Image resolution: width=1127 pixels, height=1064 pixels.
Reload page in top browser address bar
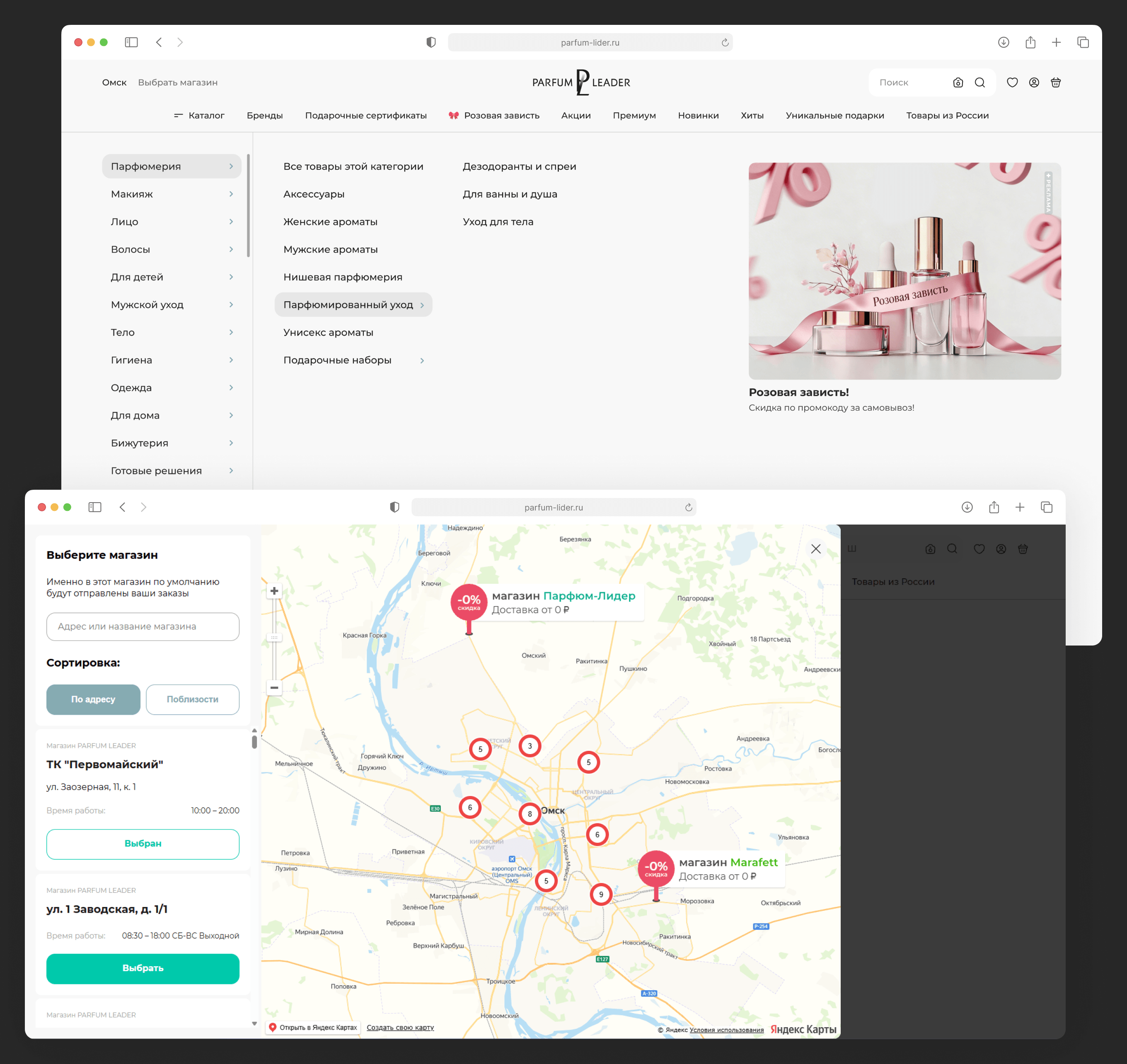(725, 43)
